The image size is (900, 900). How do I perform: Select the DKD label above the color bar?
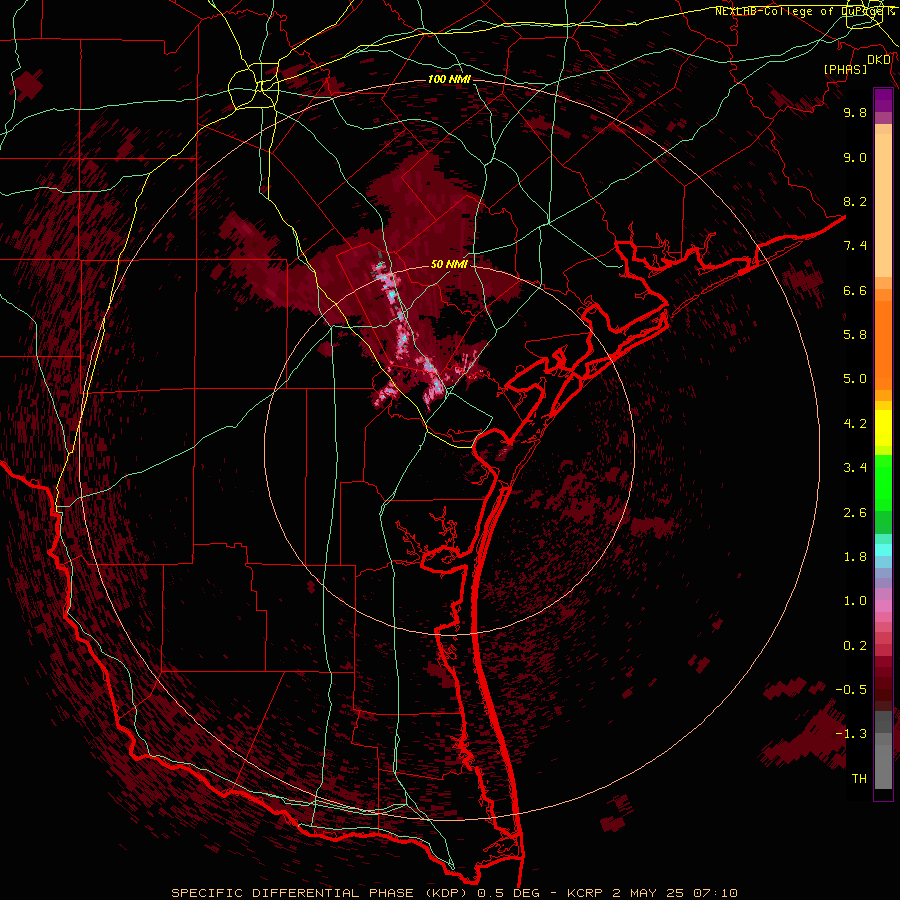click(879, 60)
